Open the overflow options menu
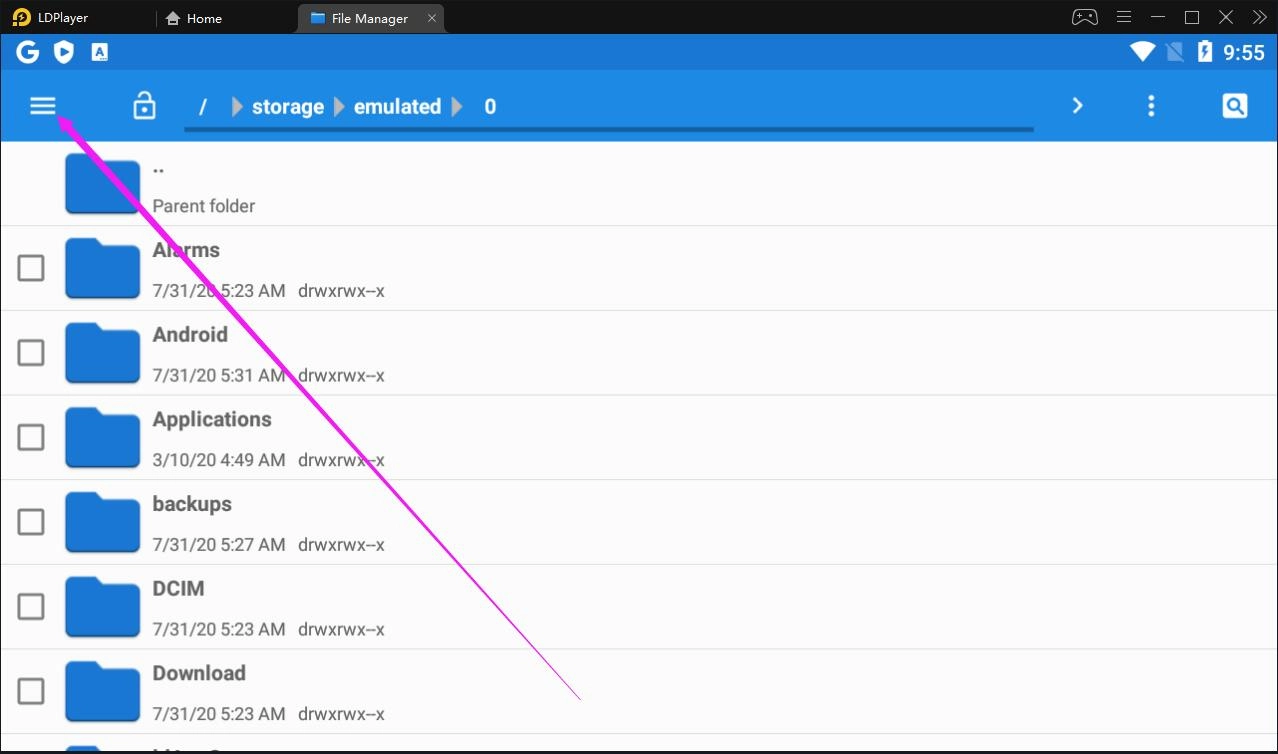Screen dimensions: 1278x754 tap(1151, 105)
